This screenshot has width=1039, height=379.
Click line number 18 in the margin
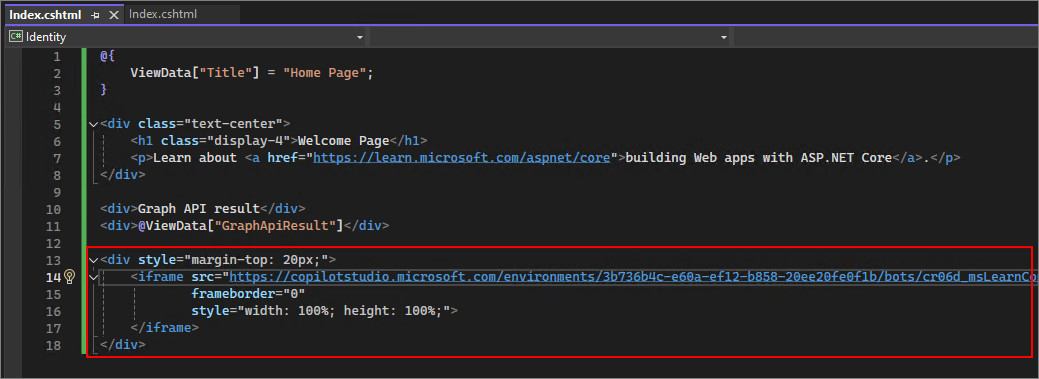tap(54, 345)
